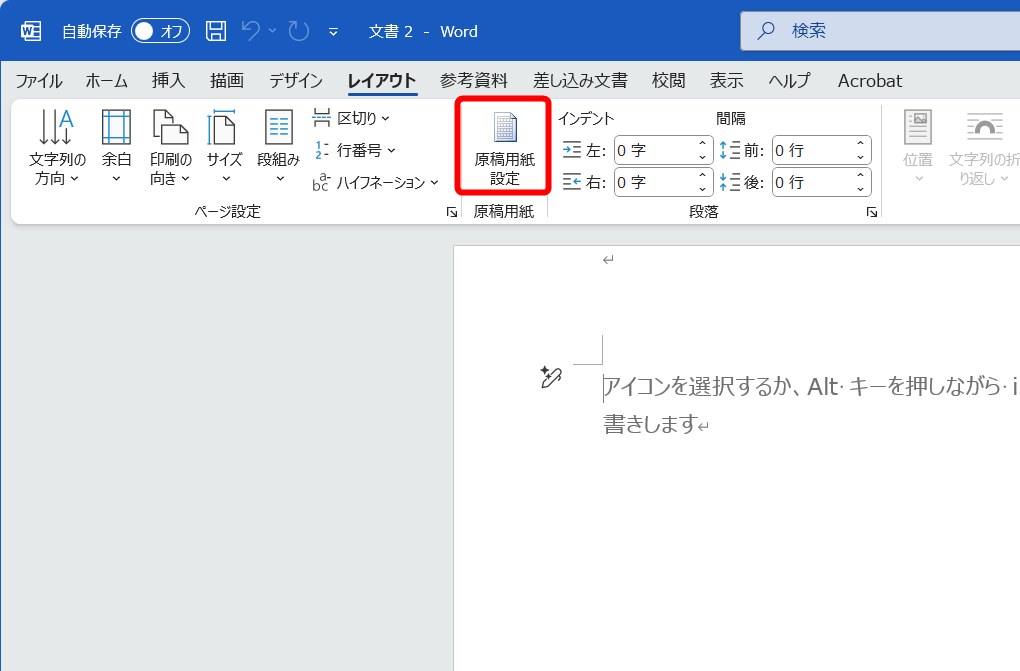The width and height of the screenshot is (1020, 671).
Task: Click the 保存 save icon
Action: pos(215,31)
